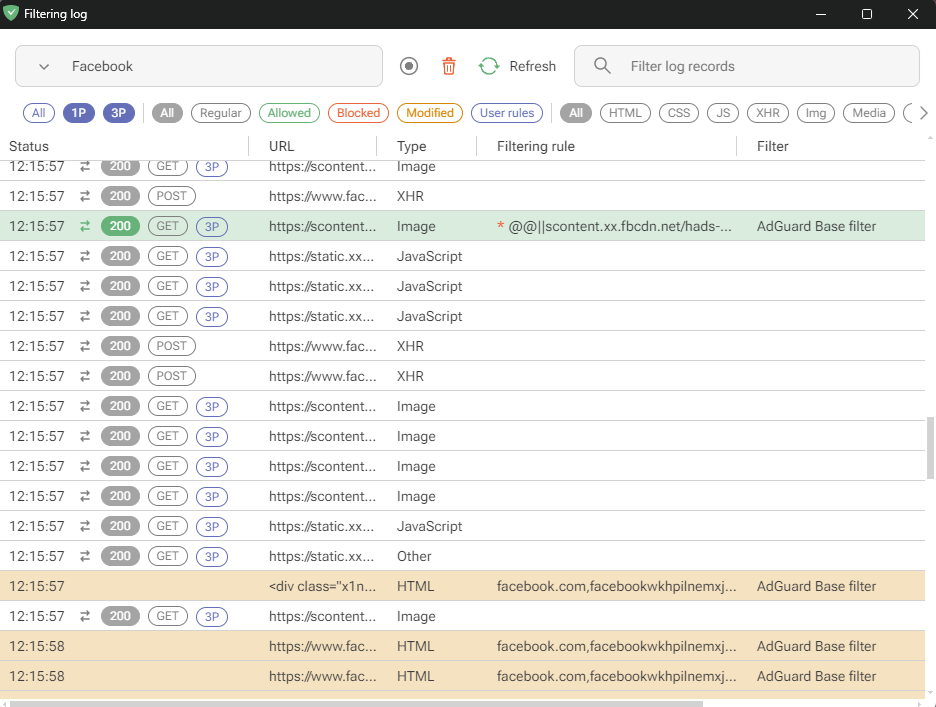Screen dimensions: 936x707
Task: Toggle the 3P filter chip in the filter bar
Action: tap(119, 113)
